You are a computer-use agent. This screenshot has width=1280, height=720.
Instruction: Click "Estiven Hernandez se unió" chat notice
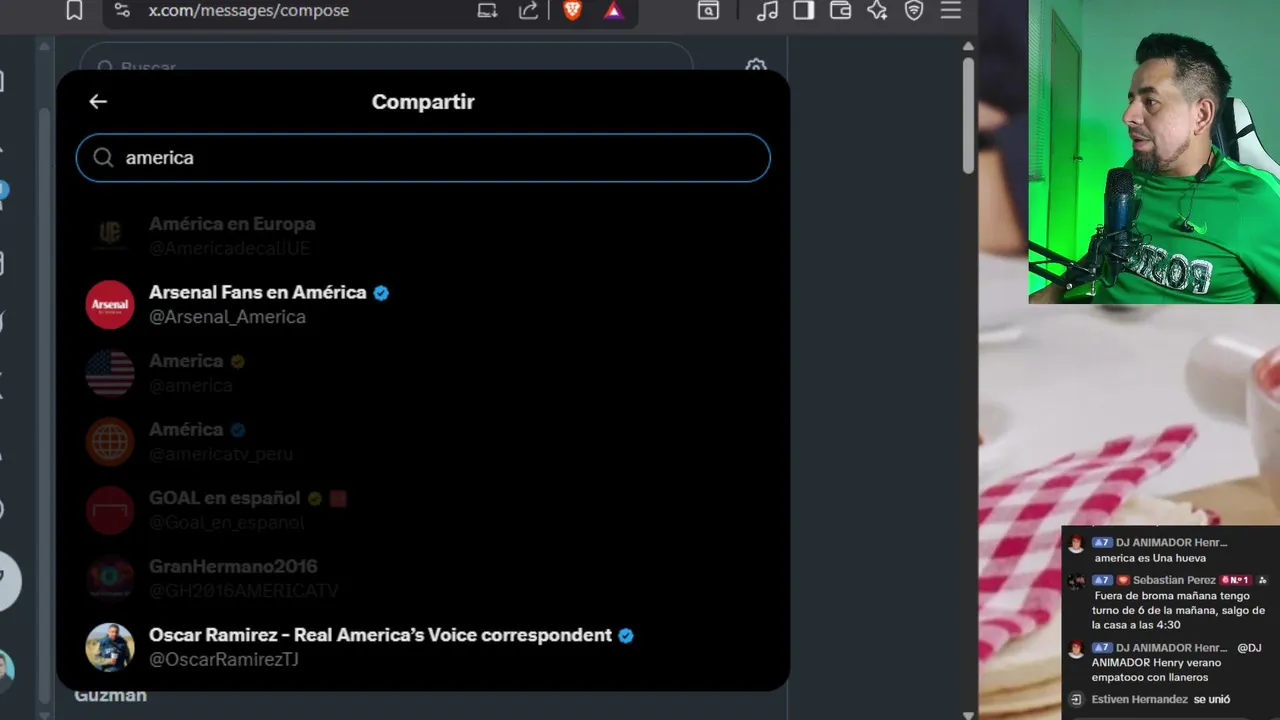(1161, 699)
